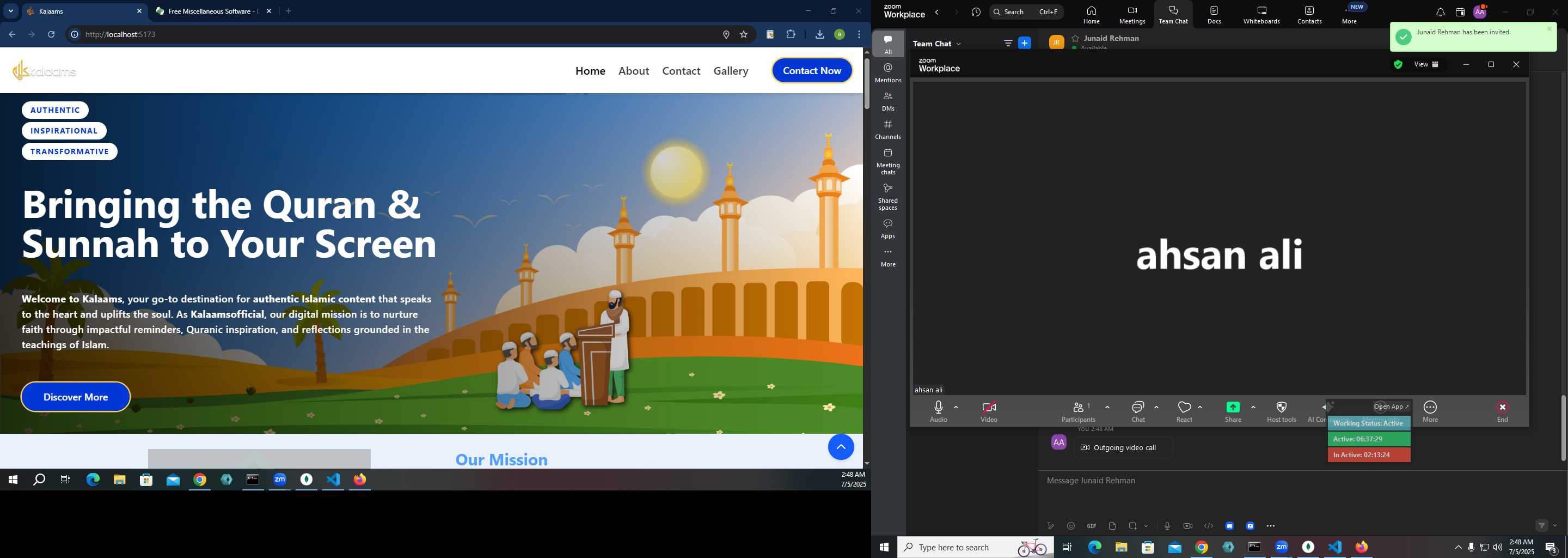The height and width of the screenshot is (558, 1568).
Task: Open the meeting More options
Action: (x=1430, y=411)
